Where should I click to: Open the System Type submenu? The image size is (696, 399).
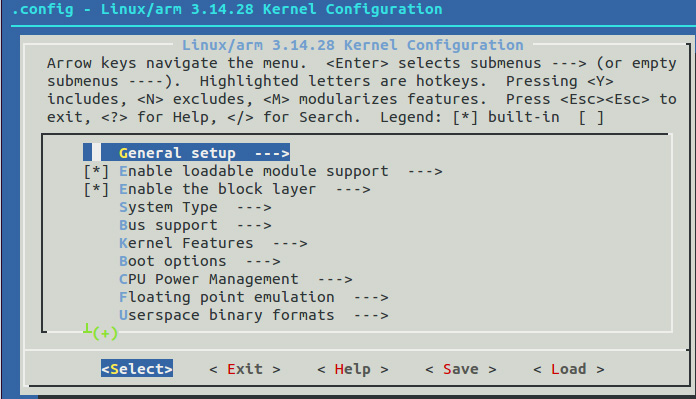(x=195, y=208)
